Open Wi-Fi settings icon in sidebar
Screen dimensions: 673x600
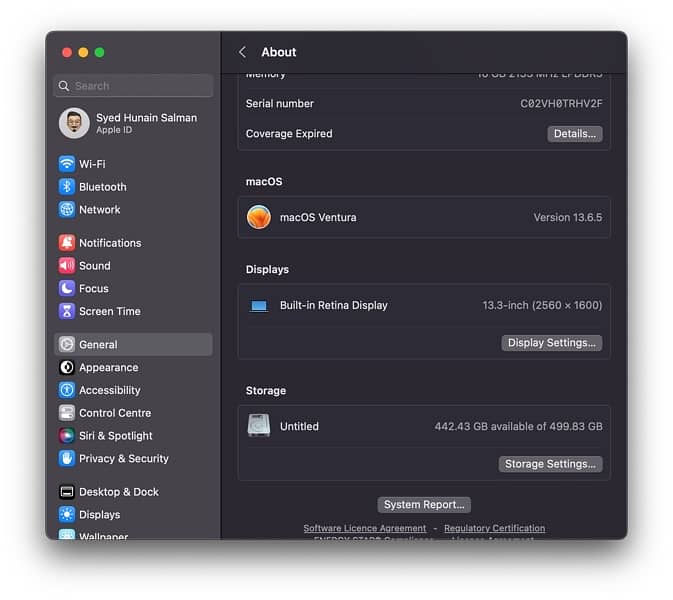[67, 164]
